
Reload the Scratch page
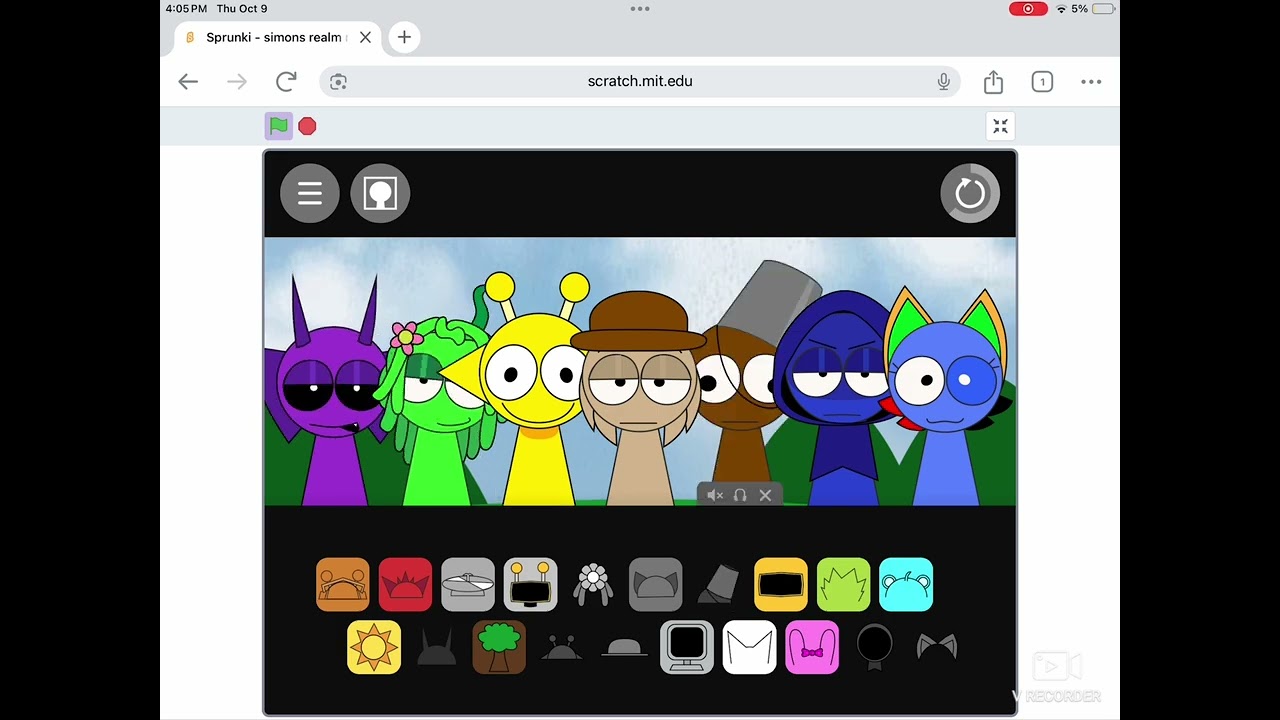point(286,82)
